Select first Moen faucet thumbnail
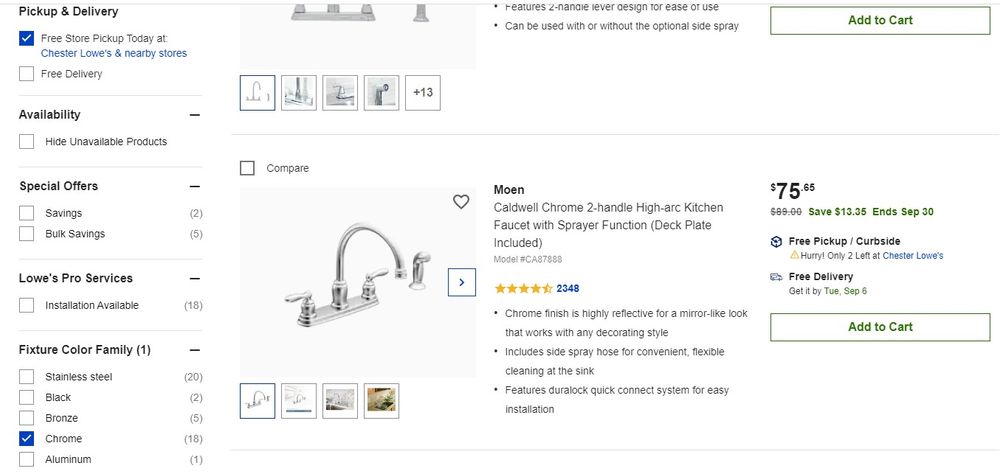This screenshot has height=474, width=1000. [x=257, y=400]
